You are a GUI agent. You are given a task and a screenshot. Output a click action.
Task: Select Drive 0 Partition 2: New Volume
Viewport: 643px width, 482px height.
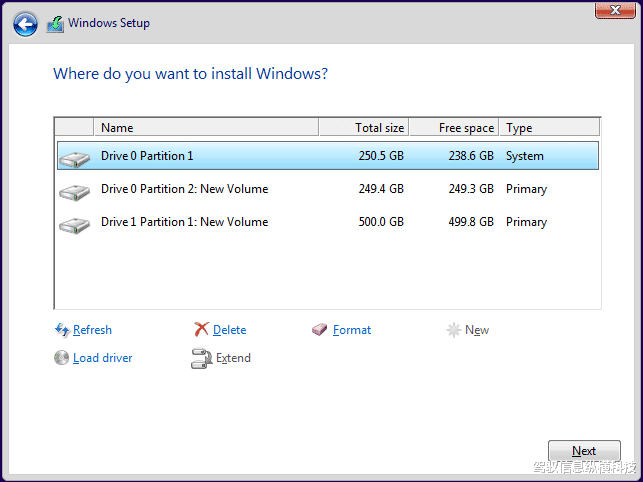click(184, 189)
